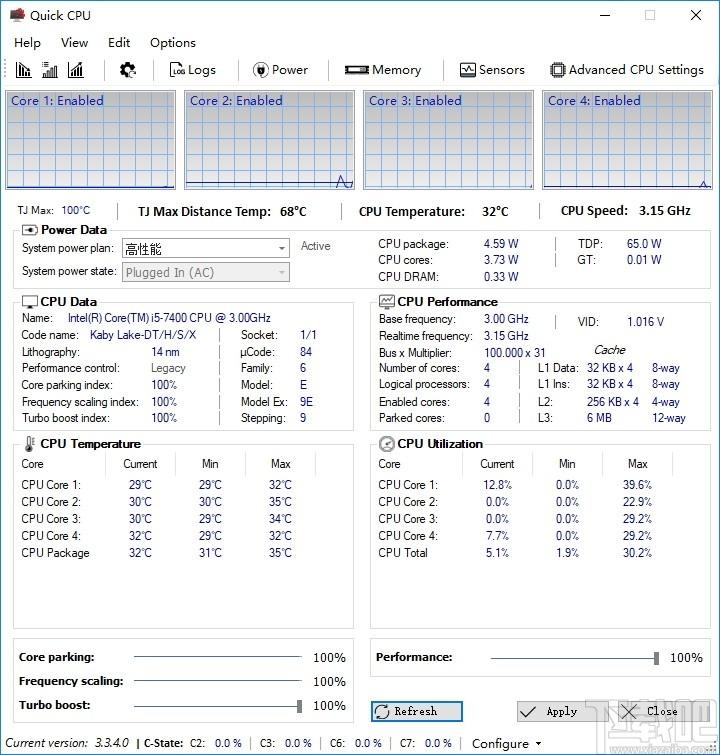The image size is (720, 755).
Task: Open the Edit menu
Action: coord(119,43)
